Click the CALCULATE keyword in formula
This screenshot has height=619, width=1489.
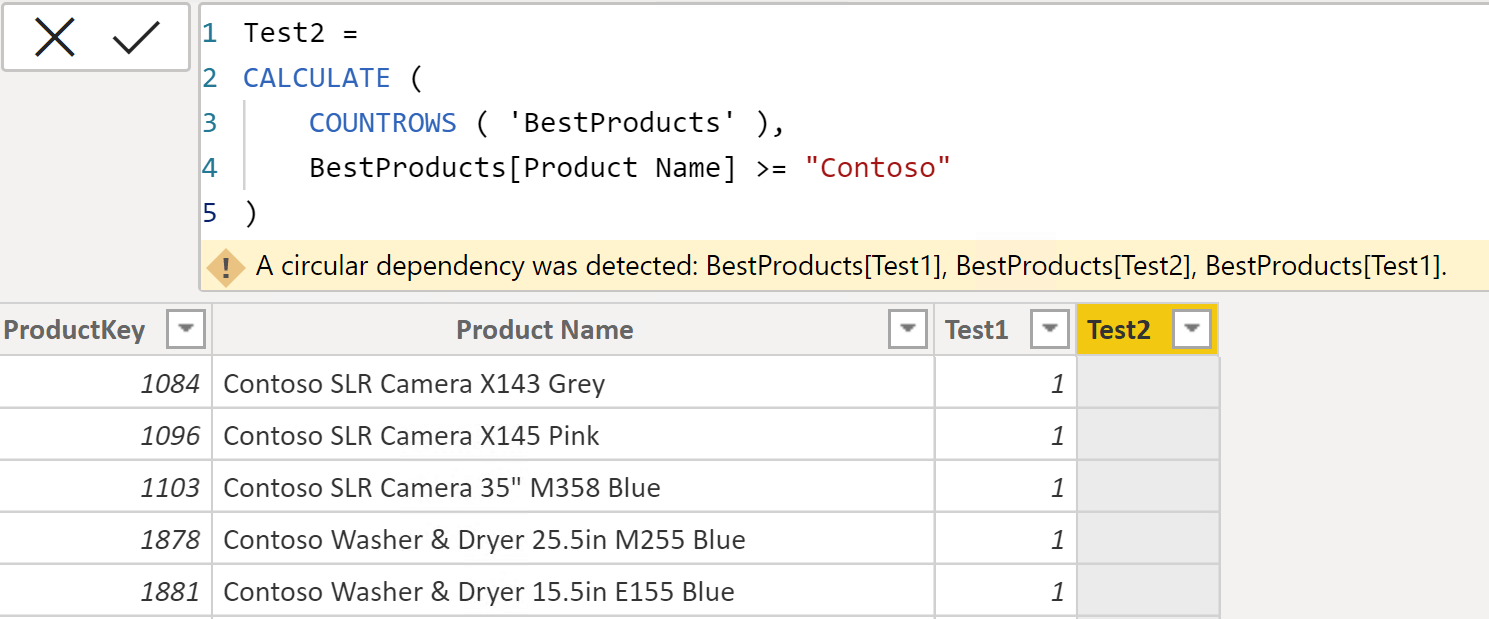317,78
